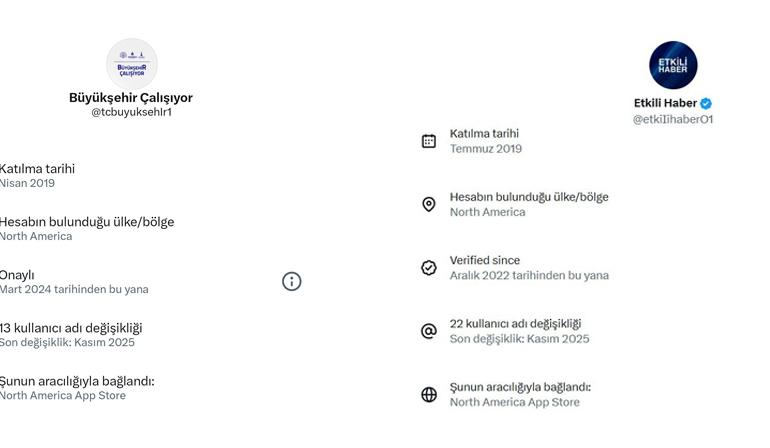Click Onaylı Mart 2024 verification entry
The height and width of the screenshot is (448, 770).
tap(74, 282)
